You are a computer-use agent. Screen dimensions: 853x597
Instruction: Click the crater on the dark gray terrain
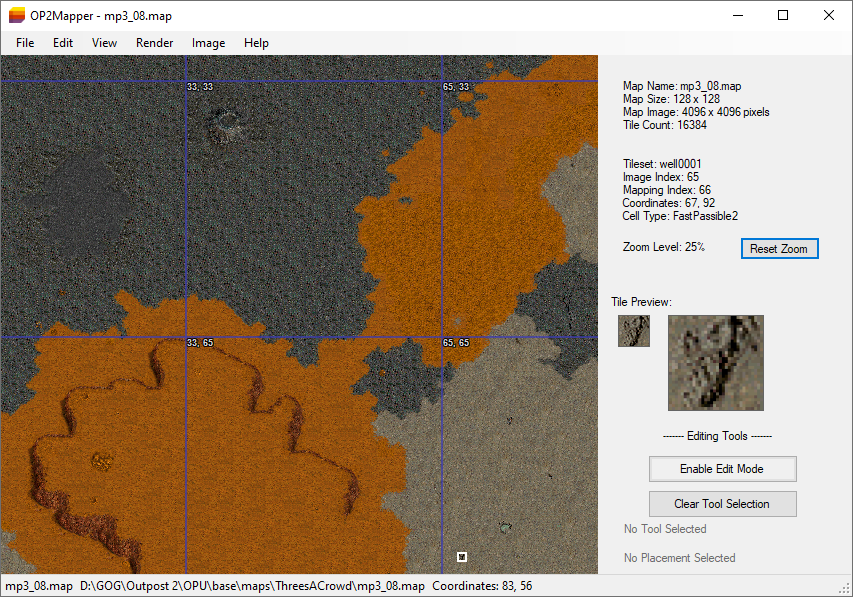pos(225,125)
